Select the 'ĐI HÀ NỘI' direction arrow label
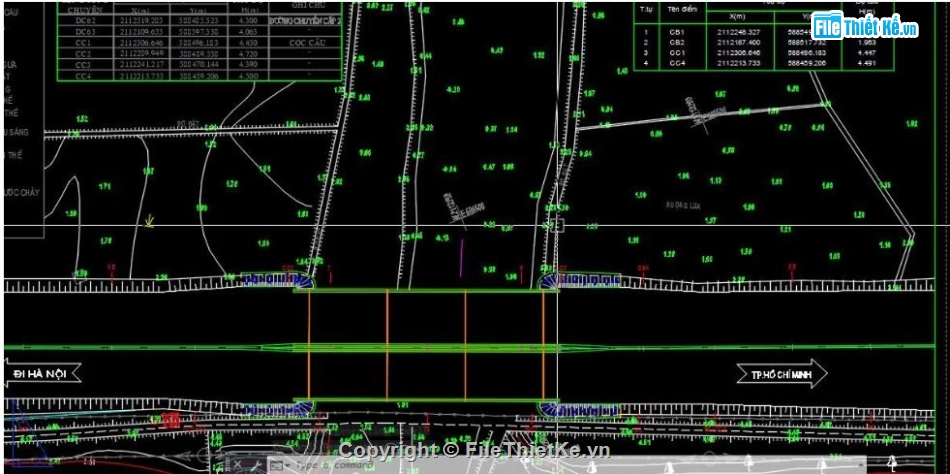 44,374
